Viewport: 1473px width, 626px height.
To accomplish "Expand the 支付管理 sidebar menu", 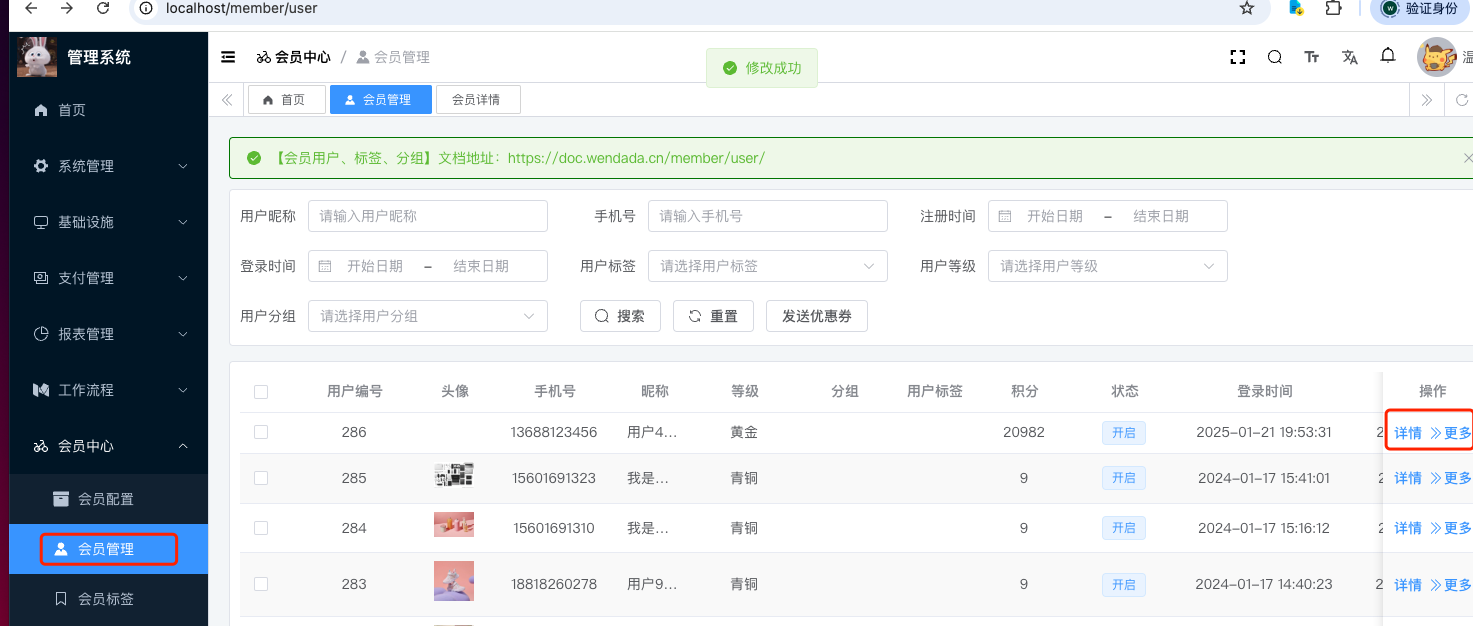I will point(108,278).
